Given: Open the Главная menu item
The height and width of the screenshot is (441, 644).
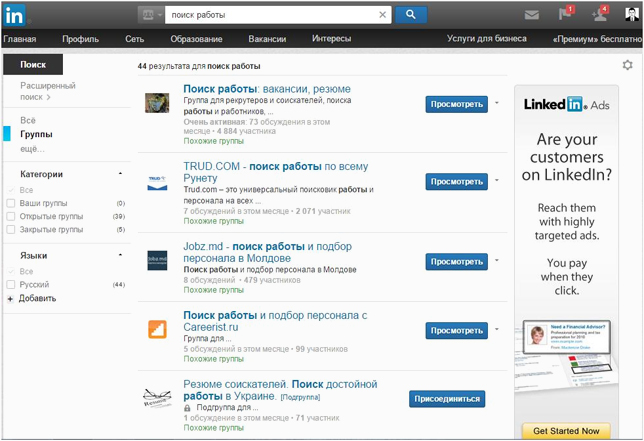Looking at the screenshot, I should coord(20,39).
